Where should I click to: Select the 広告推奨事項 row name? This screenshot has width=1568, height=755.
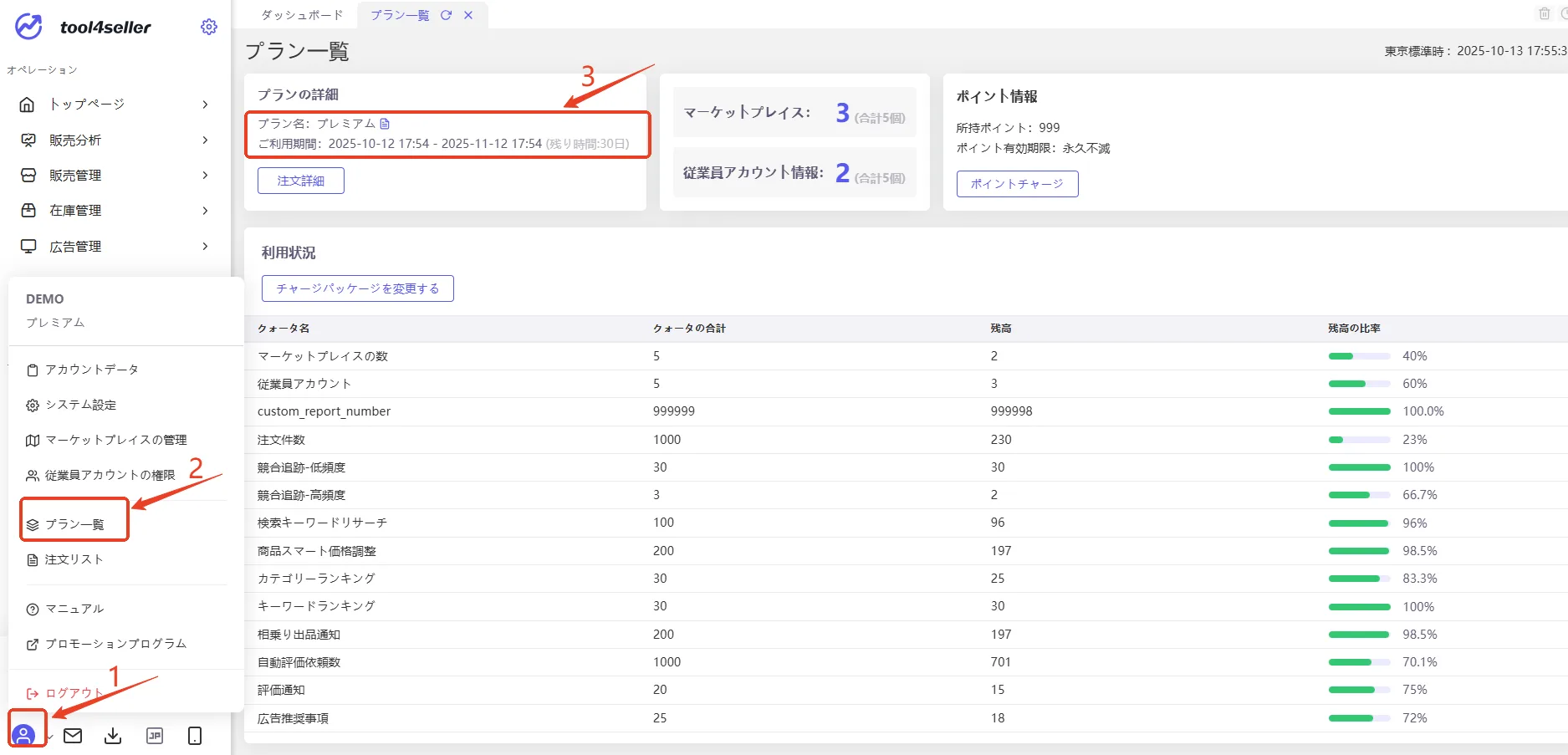click(293, 718)
